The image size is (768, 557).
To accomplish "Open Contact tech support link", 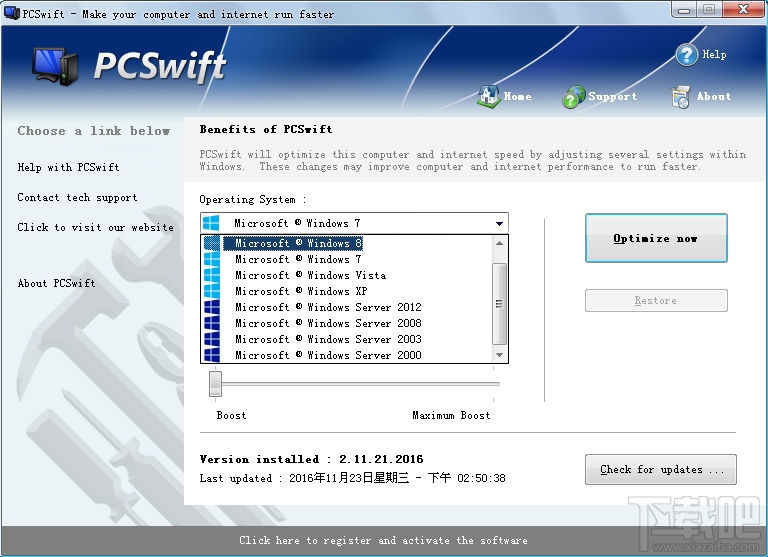I will [77, 197].
